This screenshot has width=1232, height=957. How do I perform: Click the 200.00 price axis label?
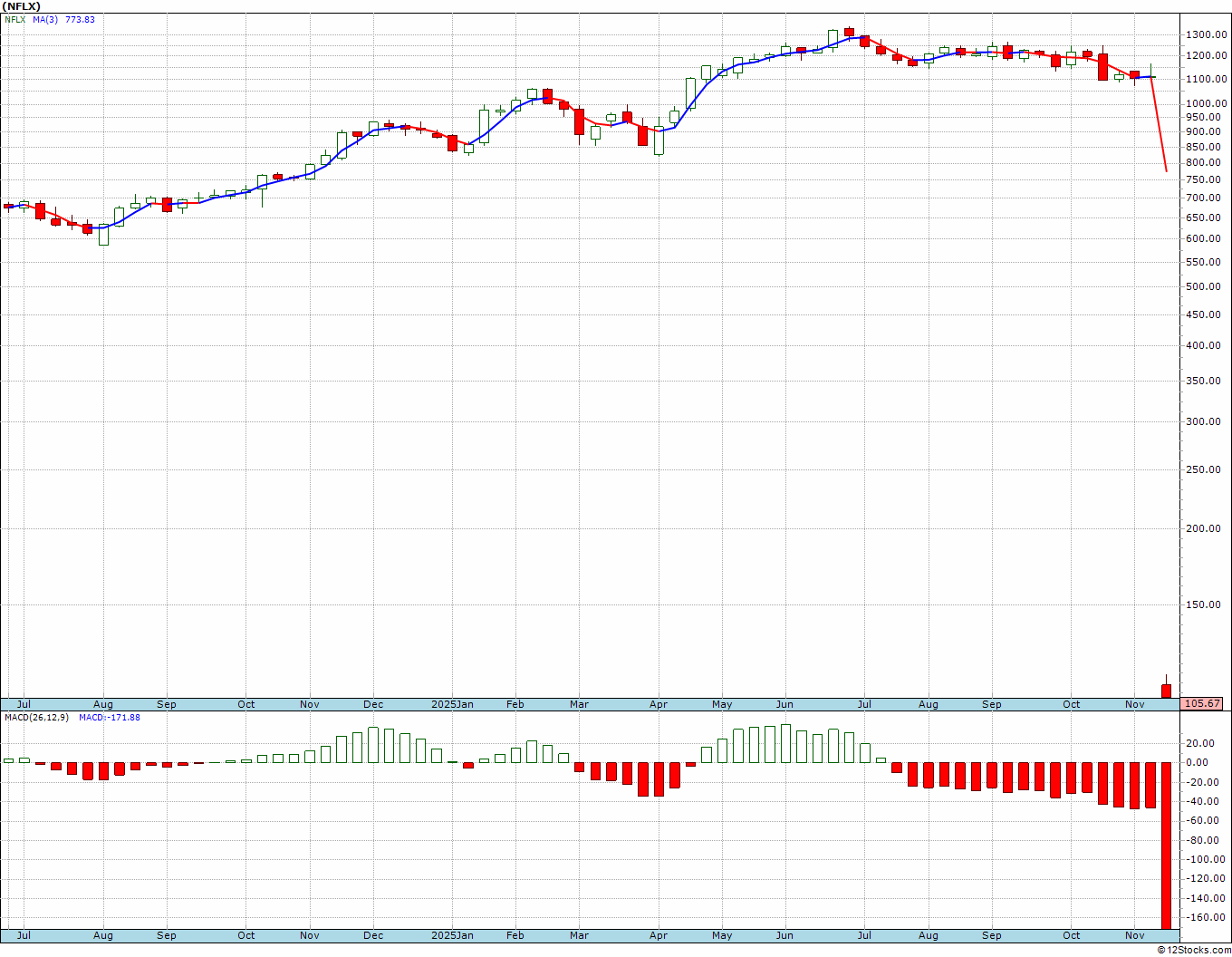pyautogui.click(x=1203, y=529)
